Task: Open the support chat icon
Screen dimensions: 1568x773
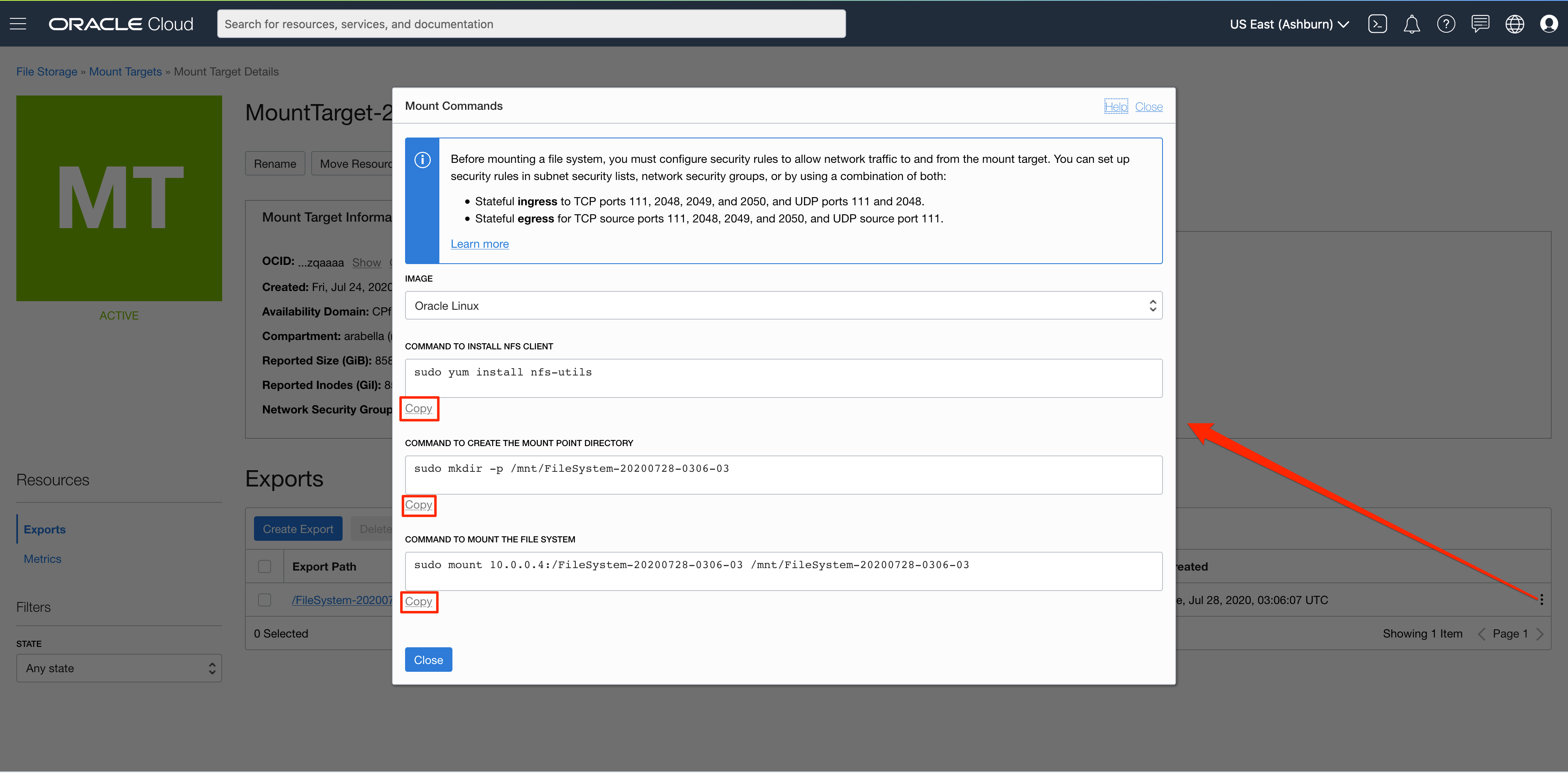Action: pos(1480,24)
